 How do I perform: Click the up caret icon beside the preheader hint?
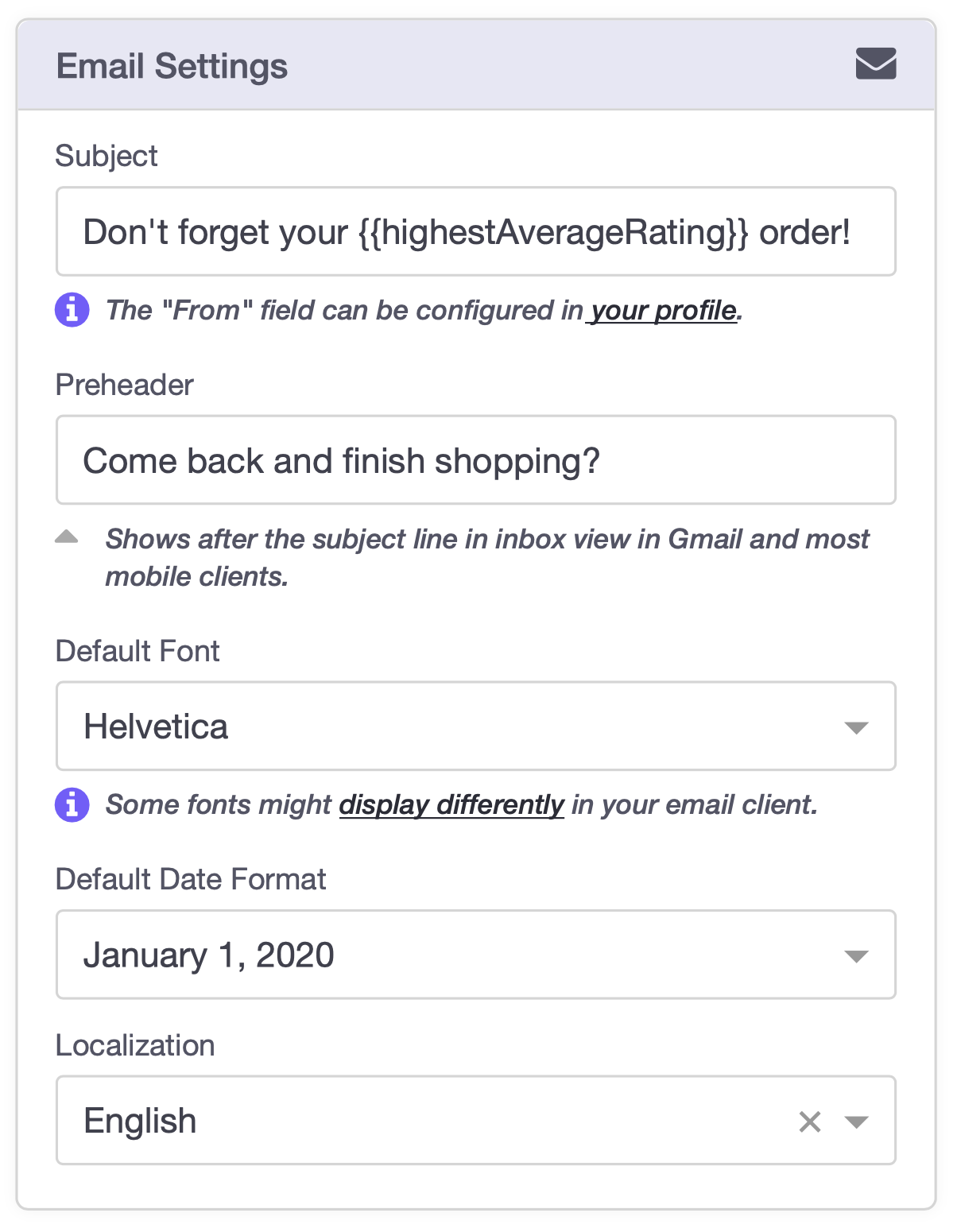click(x=67, y=537)
